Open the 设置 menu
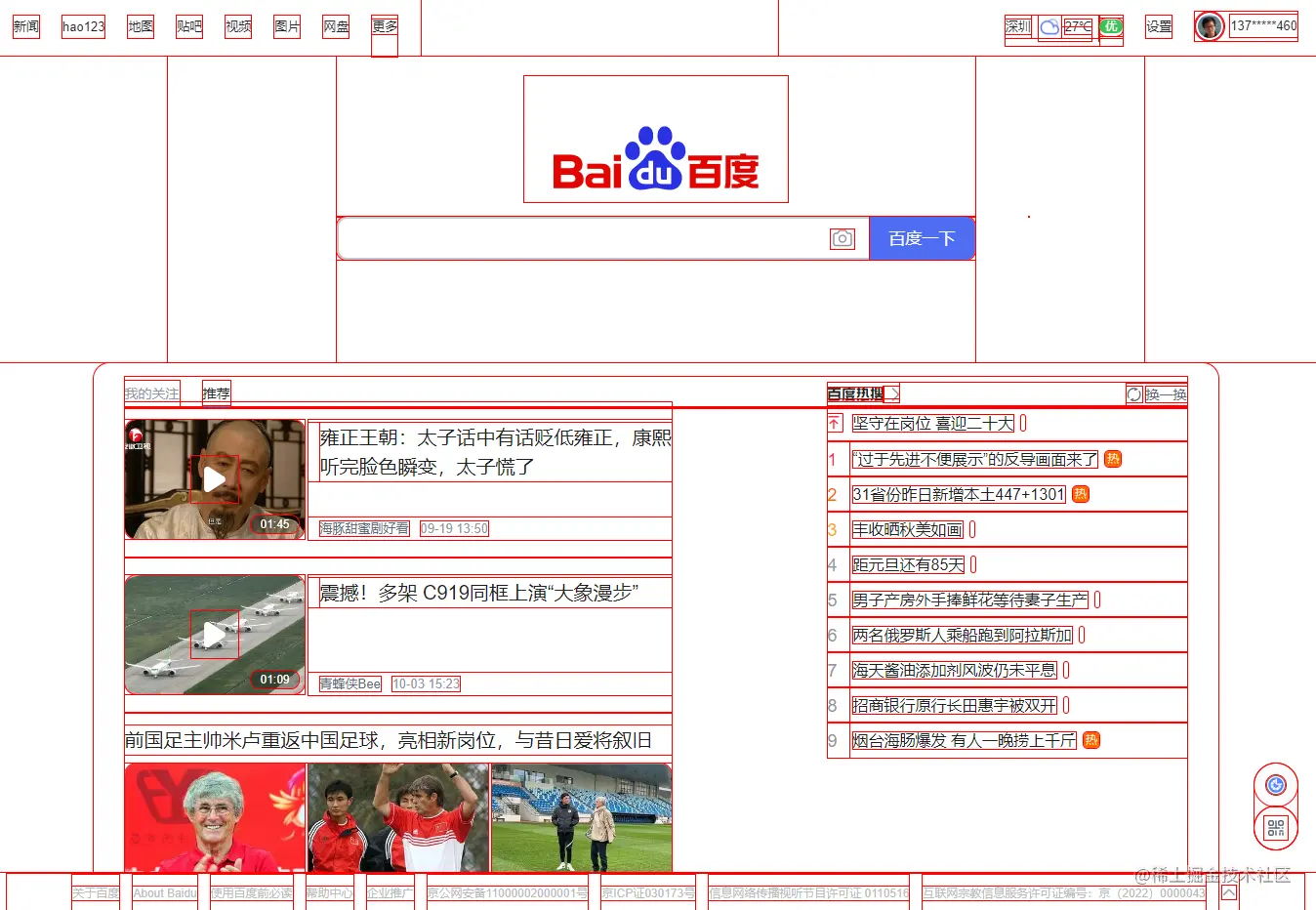 (1159, 26)
